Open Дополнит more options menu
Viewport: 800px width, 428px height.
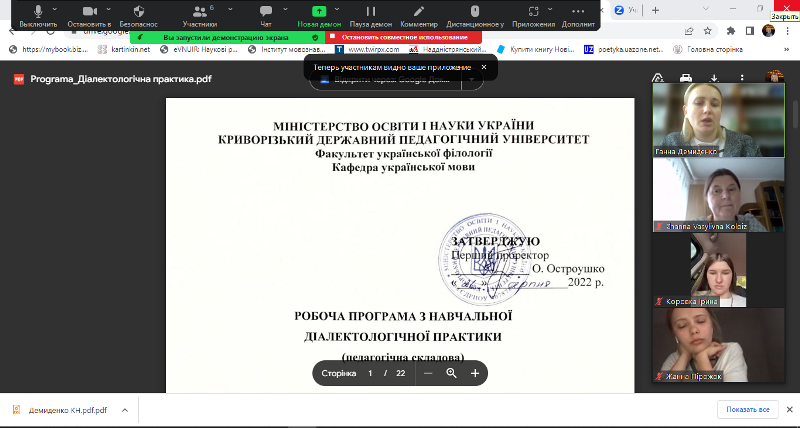coord(578,14)
